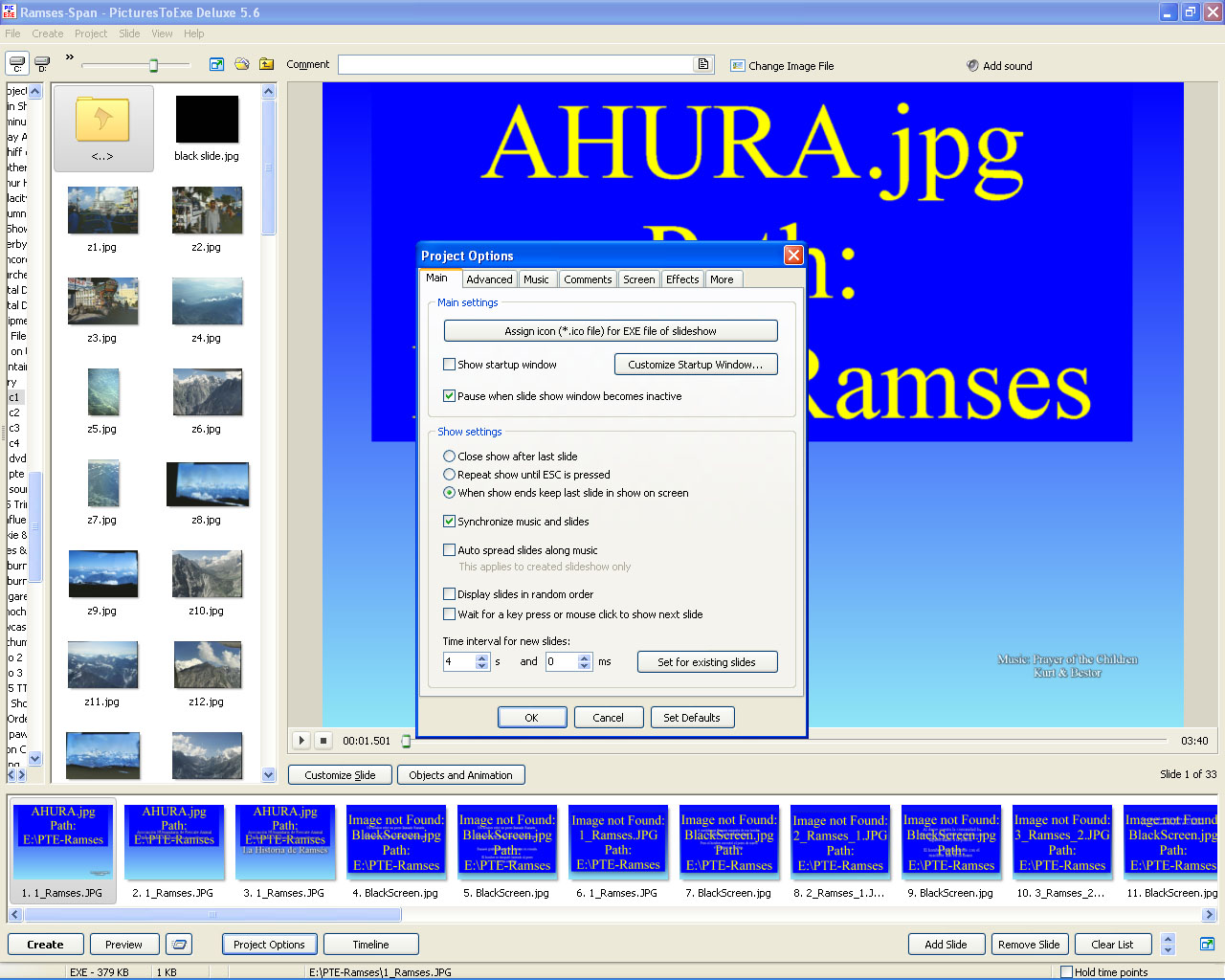
Task: Click the comment template icon in Comment field
Action: click(703, 64)
